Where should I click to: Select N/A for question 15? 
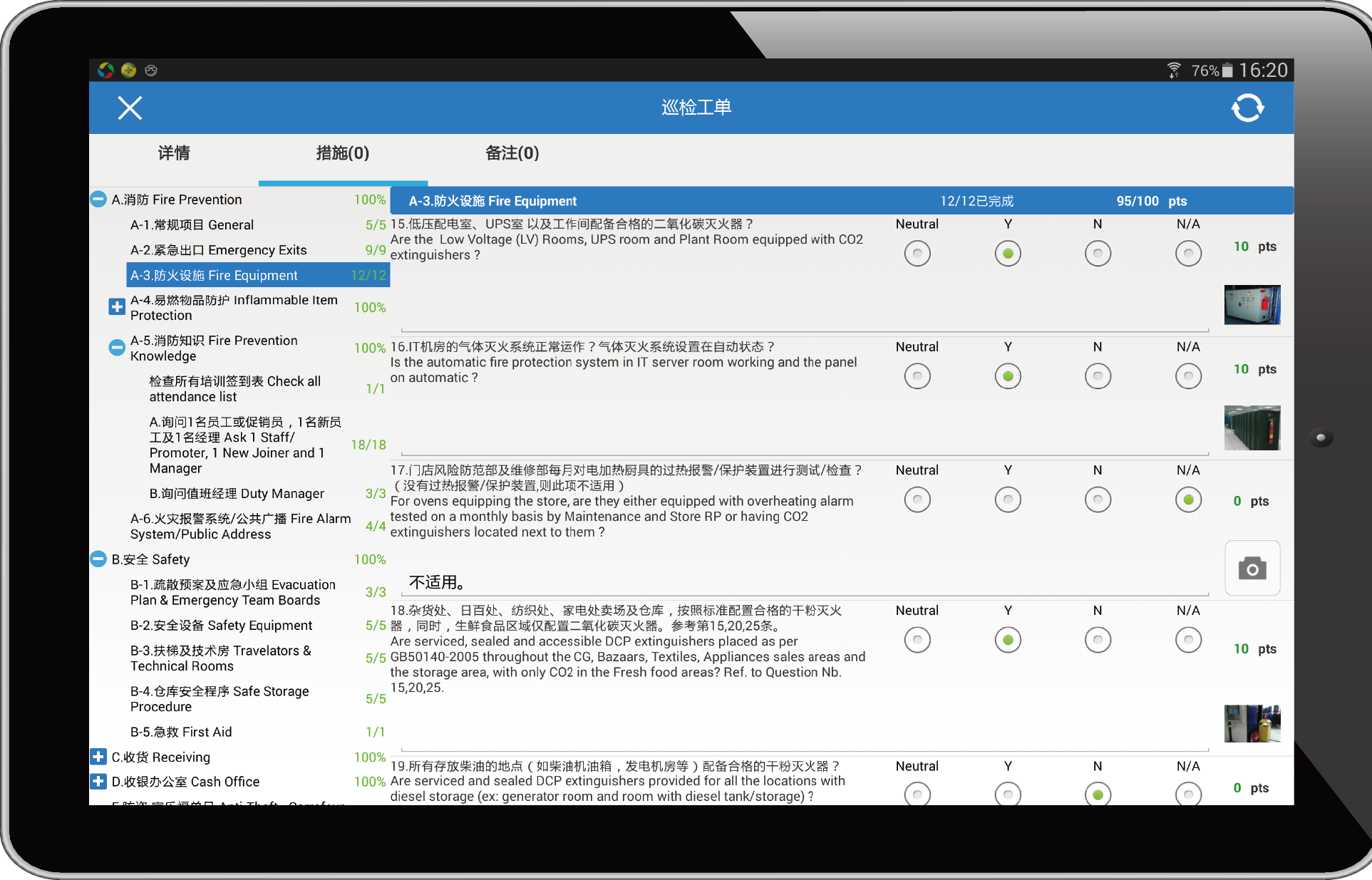tap(1188, 253)
